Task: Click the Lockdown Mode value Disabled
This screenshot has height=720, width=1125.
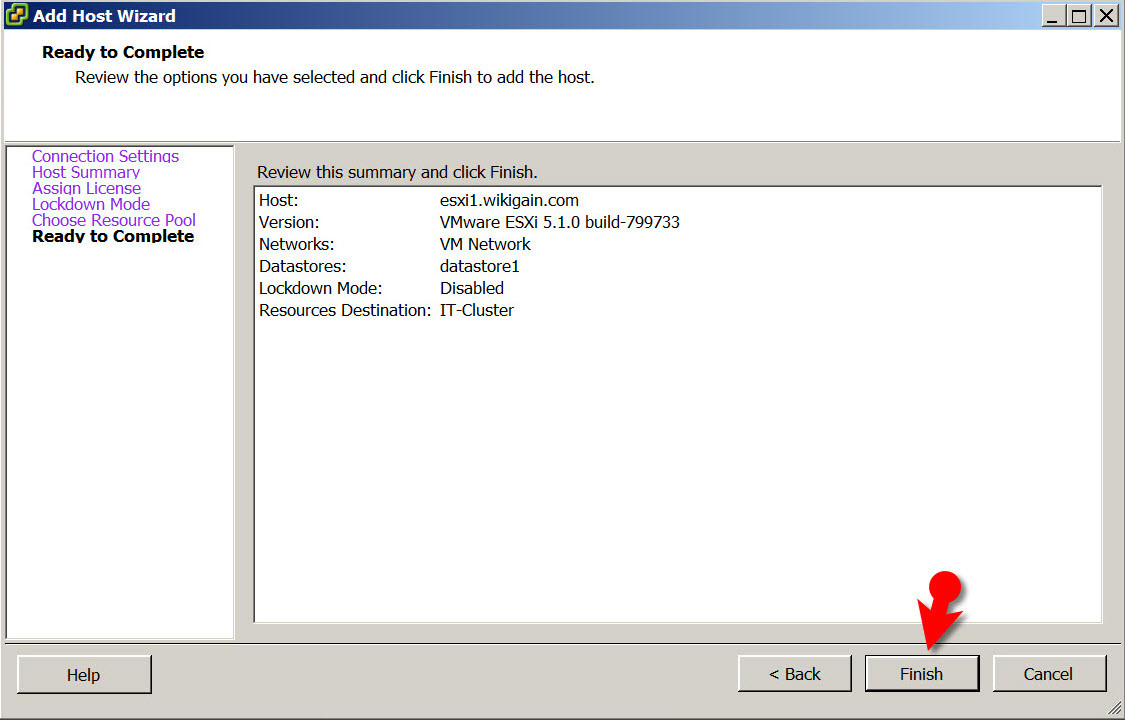Action: [x=471, y=288]
